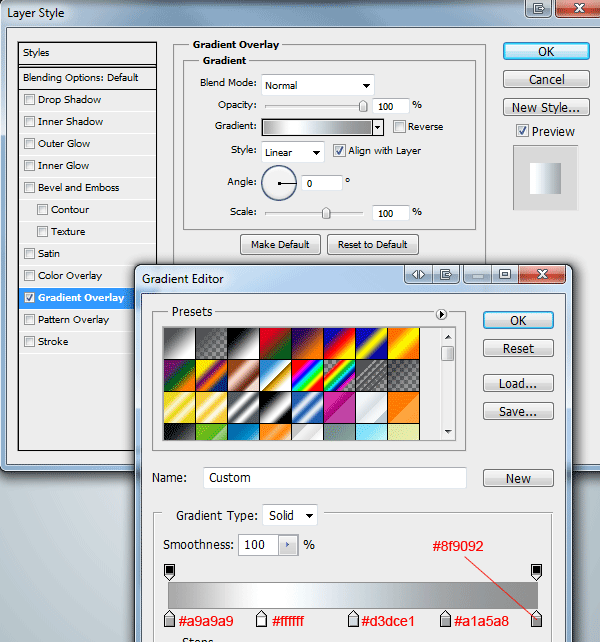
Task: Select the rightmost #8f9092 color stop
Action: point(536,619)
